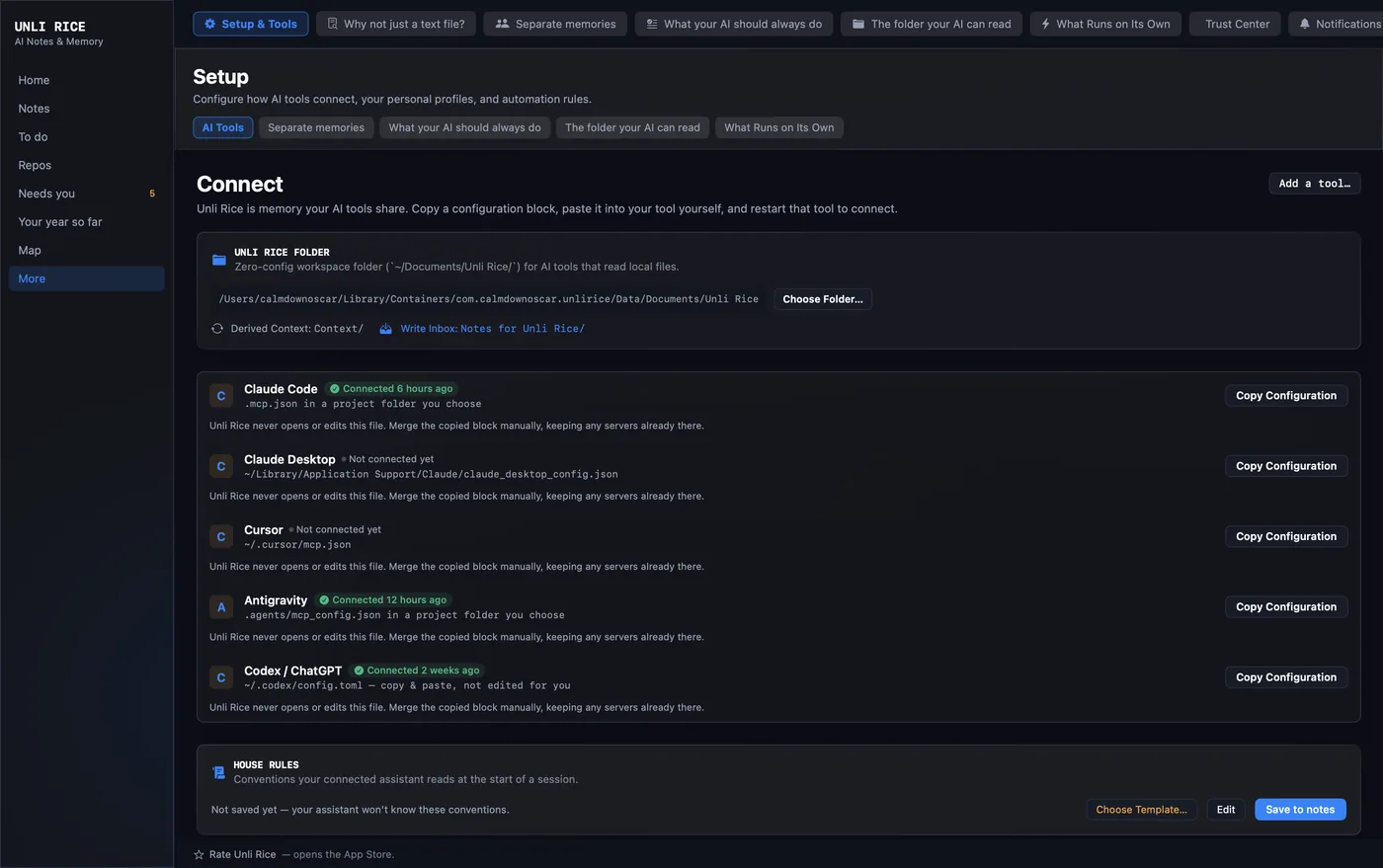
Task: Select 'The folder your AI can read' sub-tab
Action: point(632,127)
